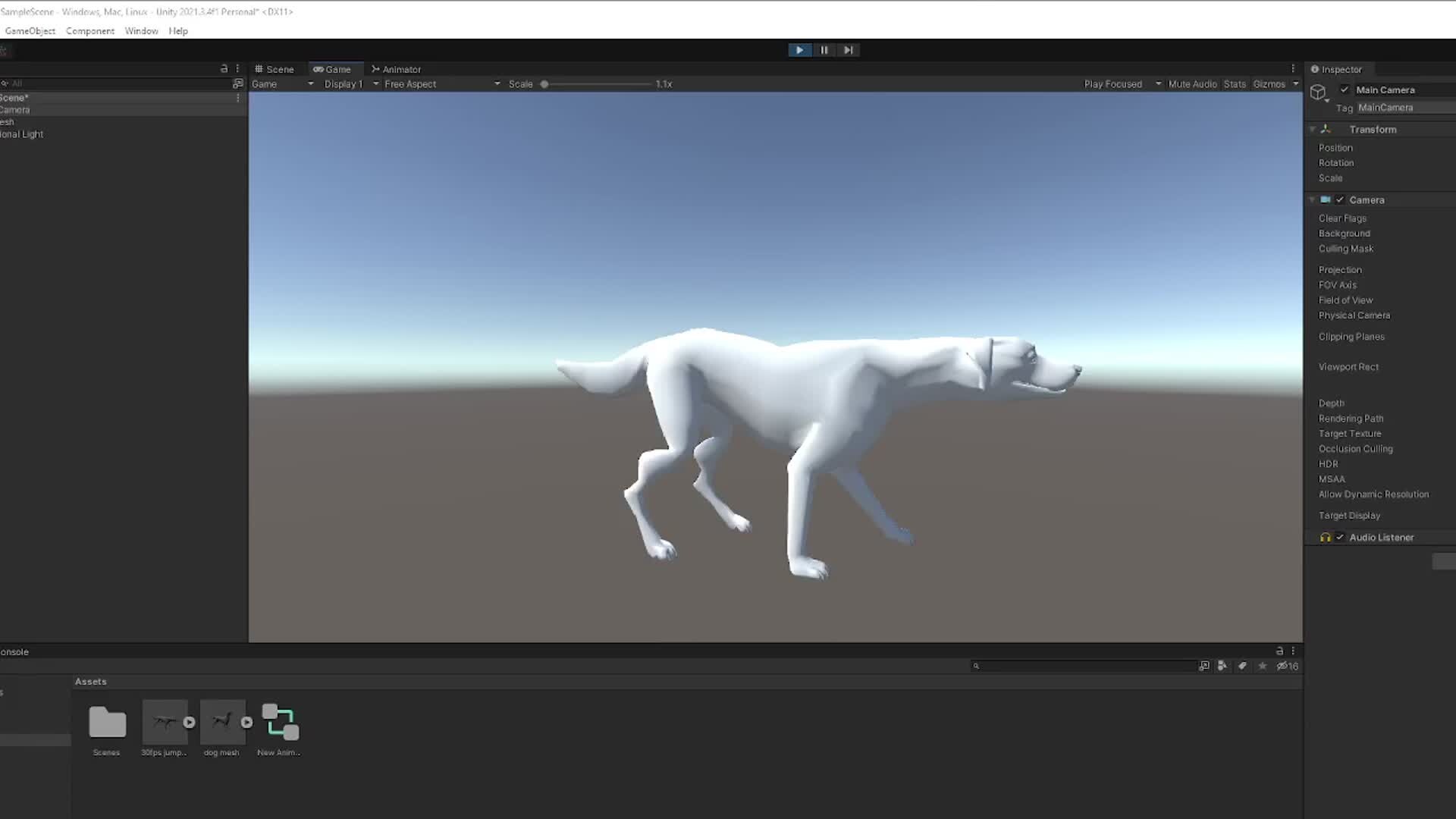Viewport: 1456px width, 819px height.
Task: Open the Game view options menu
Action: (x=1293, y=68)
